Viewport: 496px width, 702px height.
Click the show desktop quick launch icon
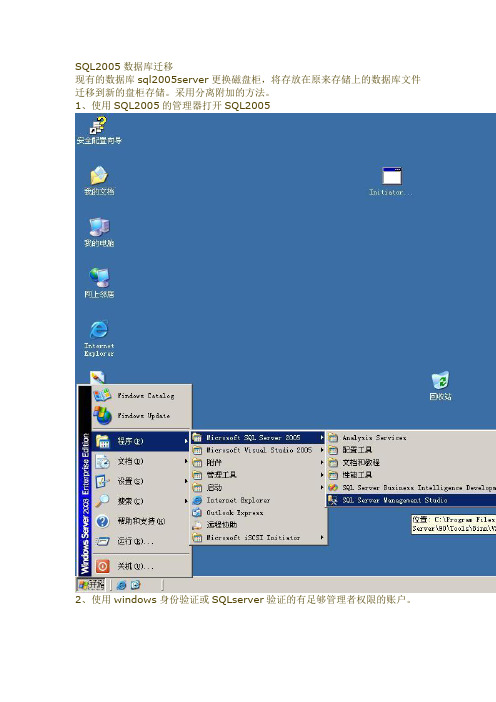[135, 585]
